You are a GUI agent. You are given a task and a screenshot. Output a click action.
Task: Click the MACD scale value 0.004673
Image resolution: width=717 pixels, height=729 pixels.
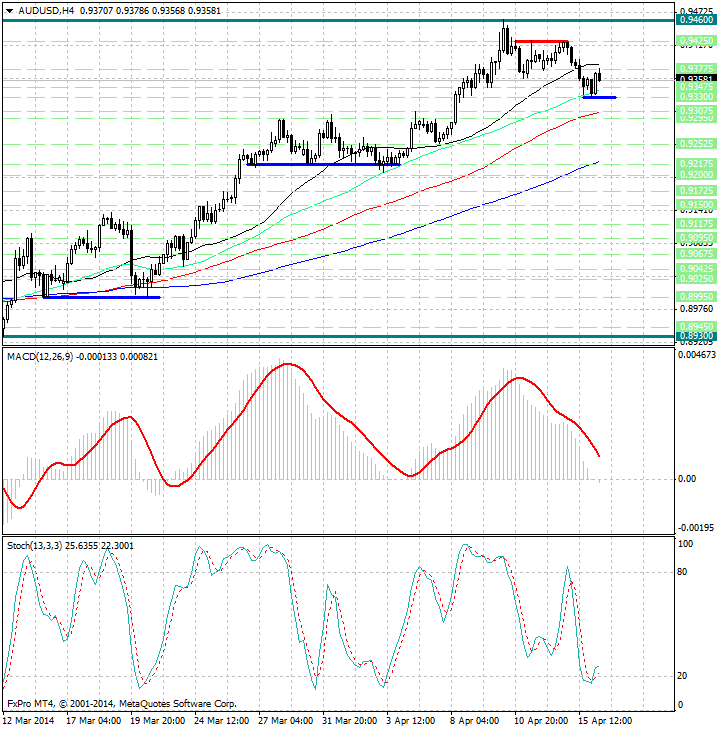[x=697, y=355]
